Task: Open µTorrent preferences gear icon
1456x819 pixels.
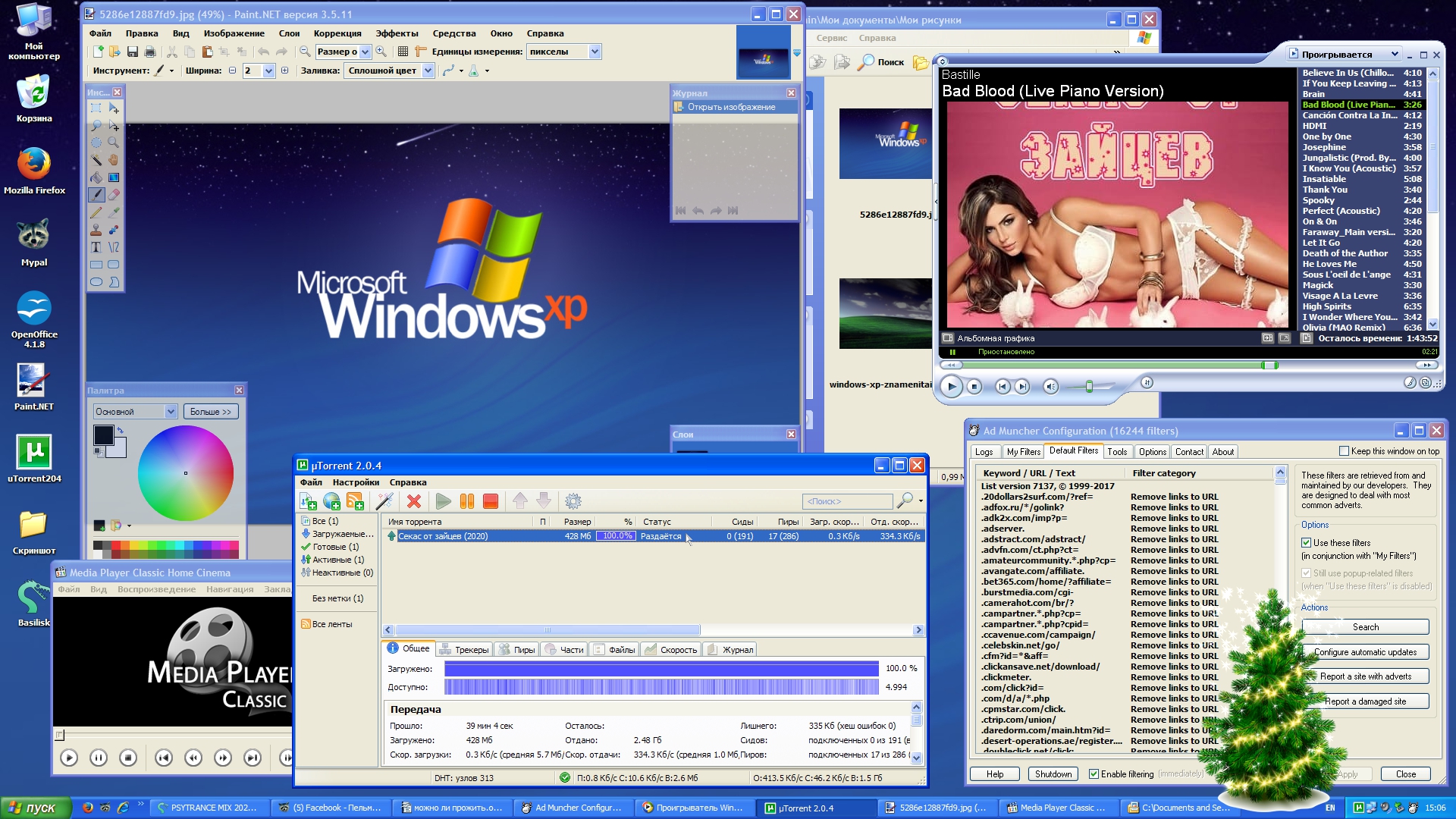Action: click(573, 501)
